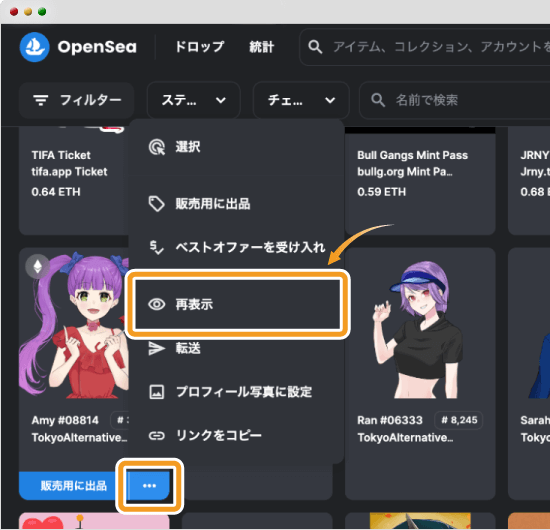Open the Ran #06333 NFT image
This screenshot has height=530, width=550.
420,325
